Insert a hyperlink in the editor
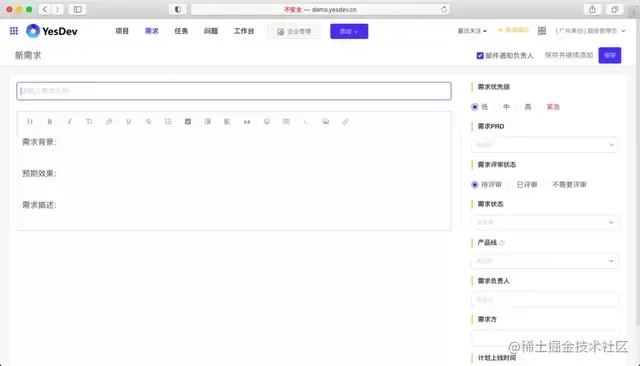The height and width of the screenshot is (366, 640). [345, 122]
